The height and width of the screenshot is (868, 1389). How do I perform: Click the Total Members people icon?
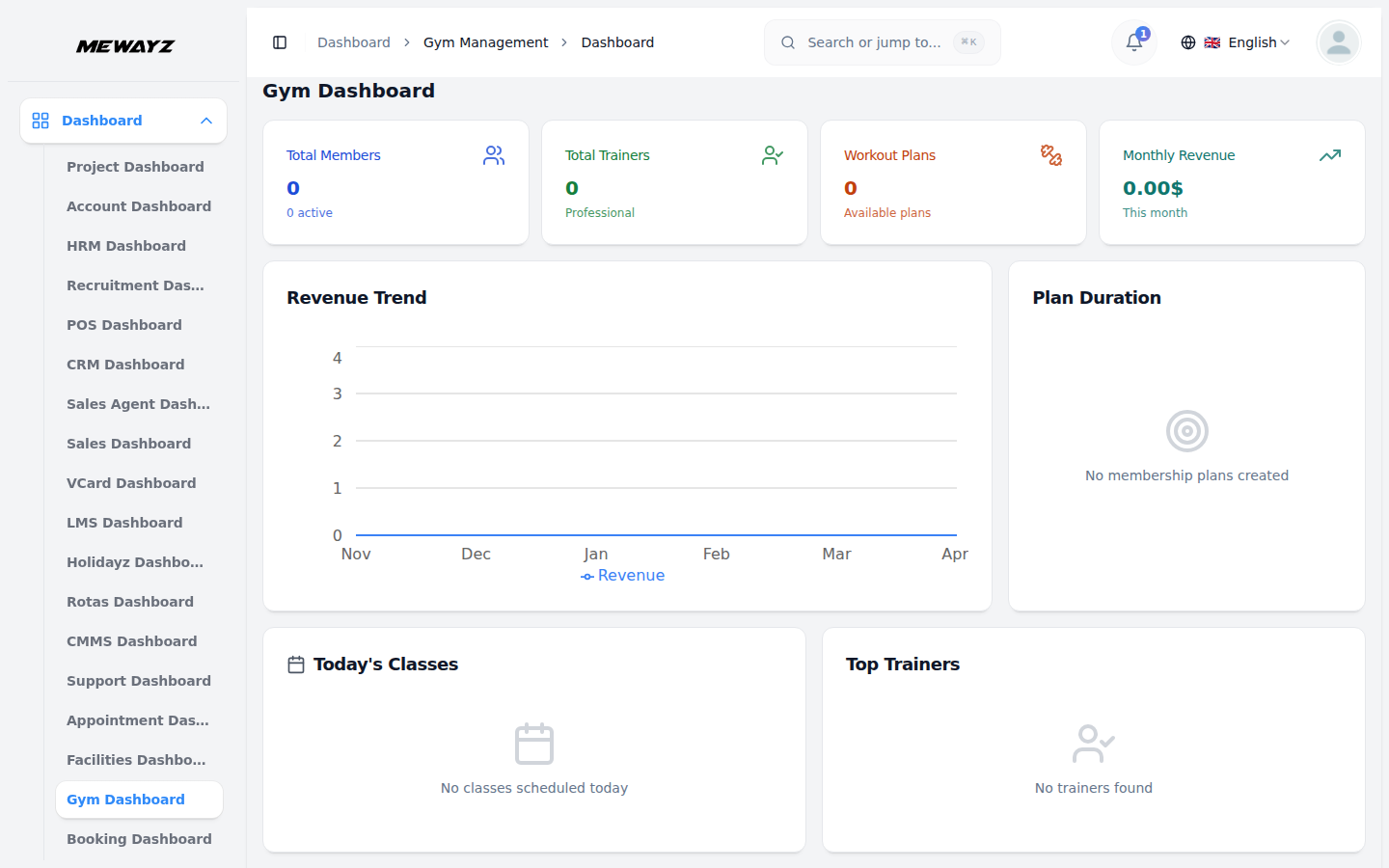pos(494,155)
